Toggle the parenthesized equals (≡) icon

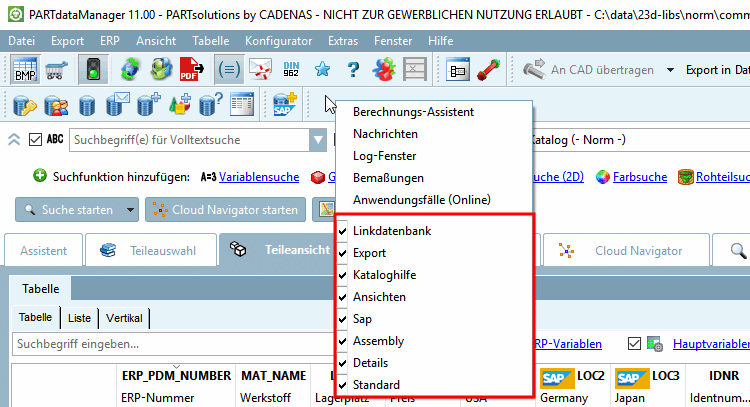[x=229, y=70]
